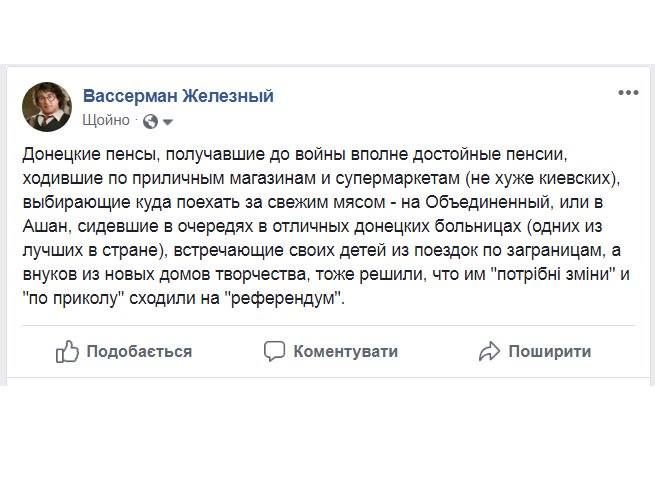The width and height of the screenshot is (655, 493).
Task: Click the share arrow icon
Action: 489,351
